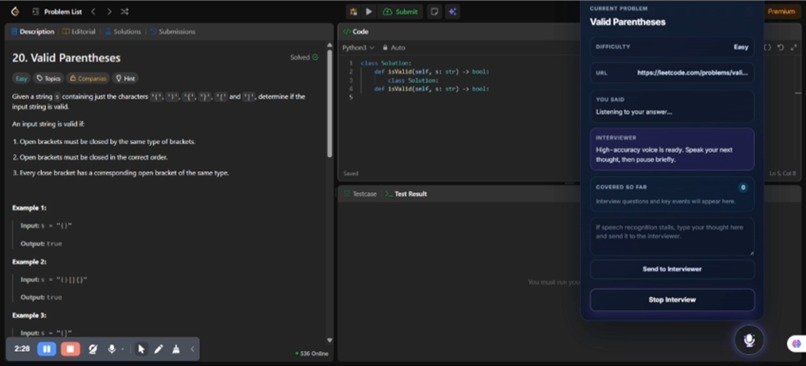This screenshot has width=806, height=366.
Task: Click the problem URL field
Action: pos(672,73)
